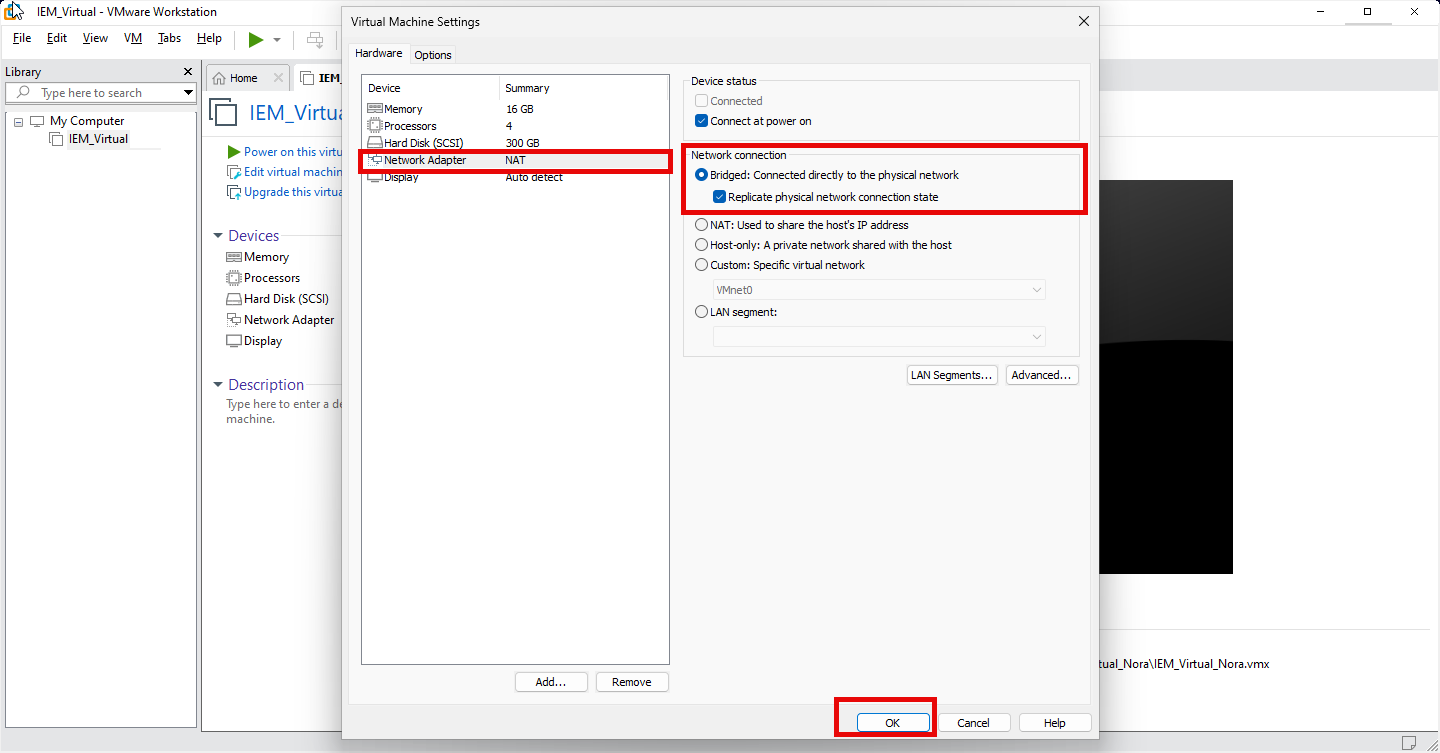Collapse the Devices section
Screen dimensions: 1440x753
click(218, 235)
